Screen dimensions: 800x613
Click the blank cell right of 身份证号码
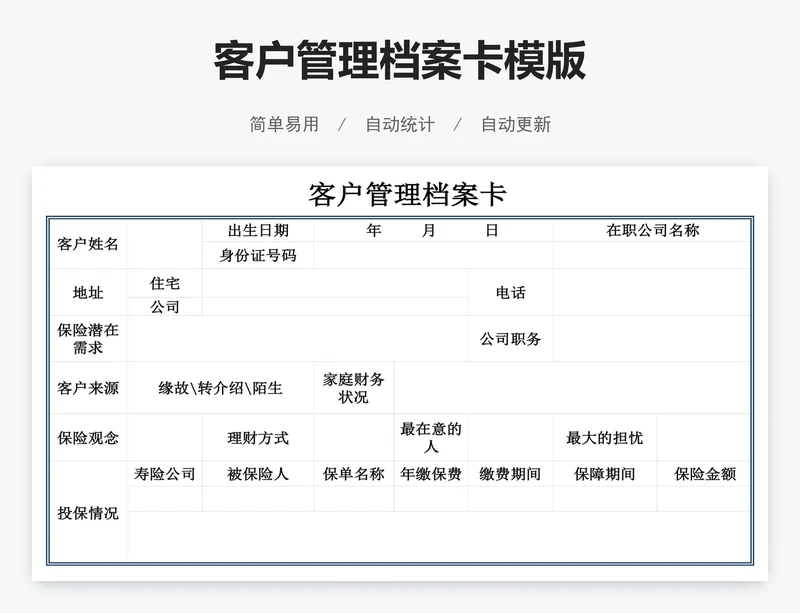click(433, 255)
